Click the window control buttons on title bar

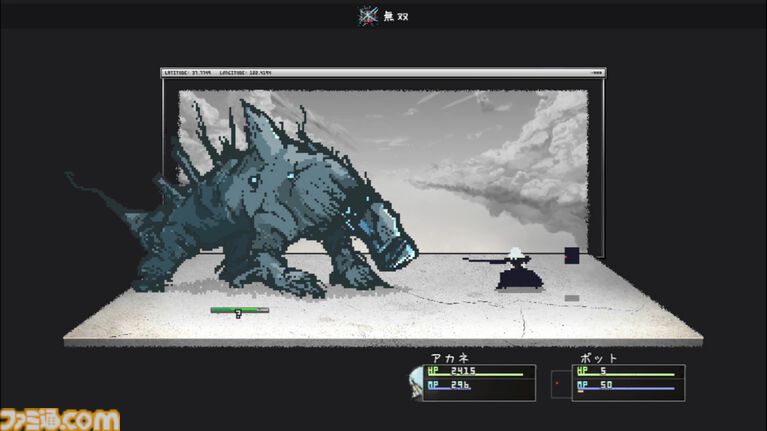coord(597,73)
